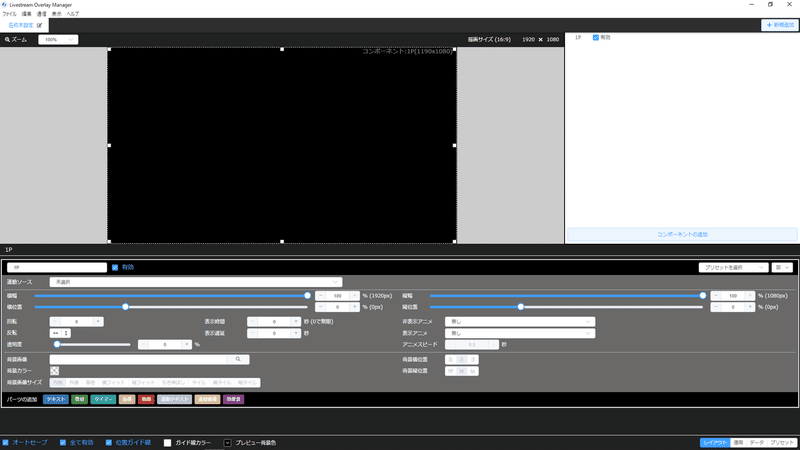The image size is (800, 450).
Task: Click plus on the 表示遅延 stepper
Action: (295, 333)
